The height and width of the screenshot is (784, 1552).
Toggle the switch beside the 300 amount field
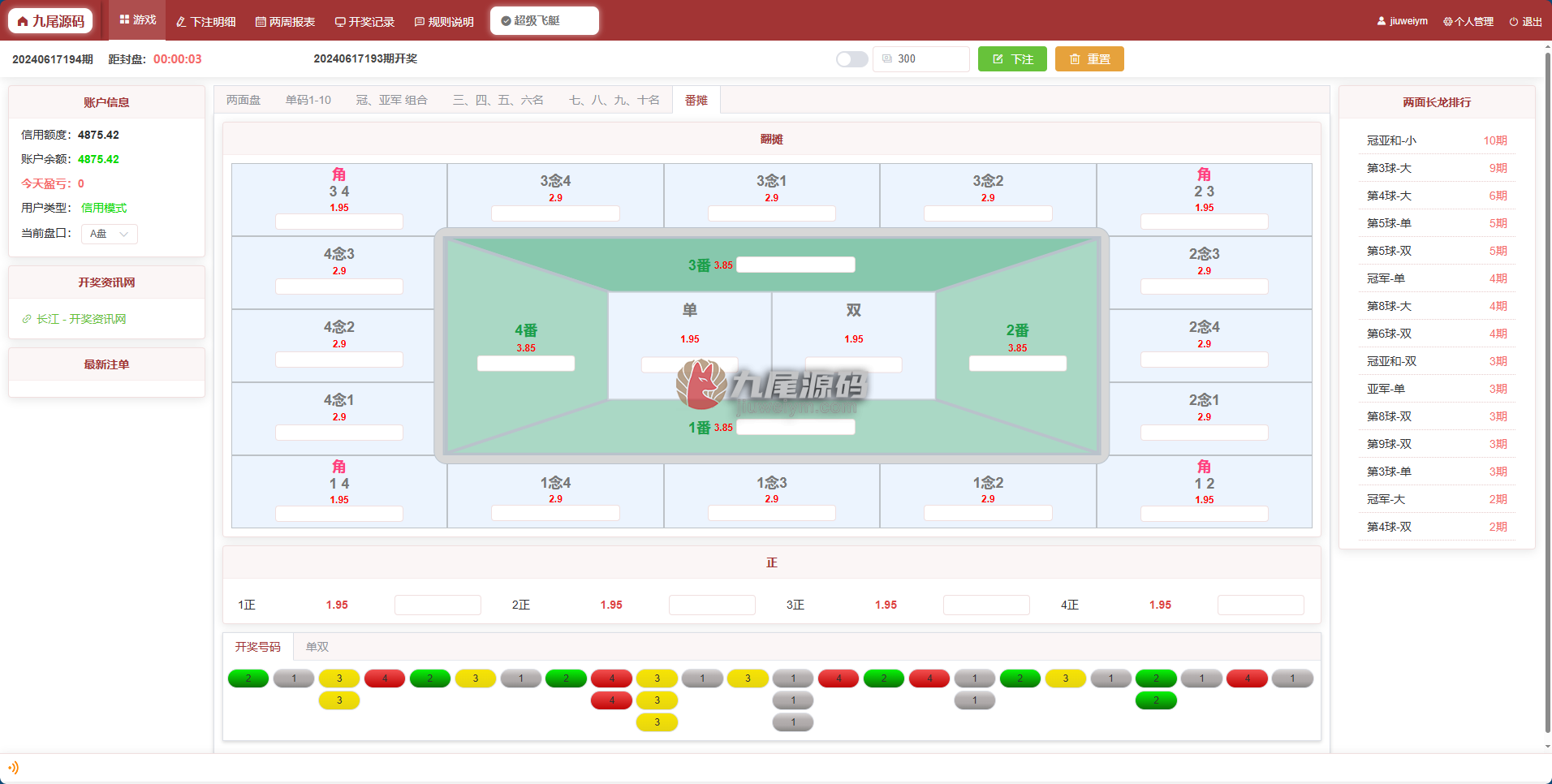pyautogui.click(x=852, y=59)
